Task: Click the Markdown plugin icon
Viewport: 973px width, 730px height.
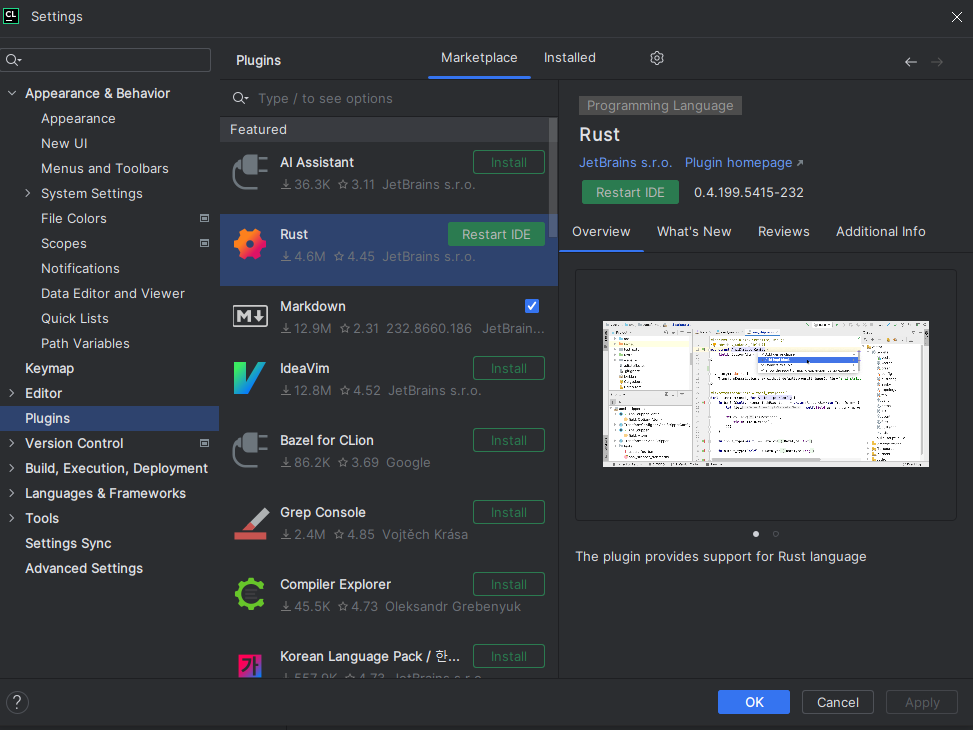Action: tap(250, 316)
